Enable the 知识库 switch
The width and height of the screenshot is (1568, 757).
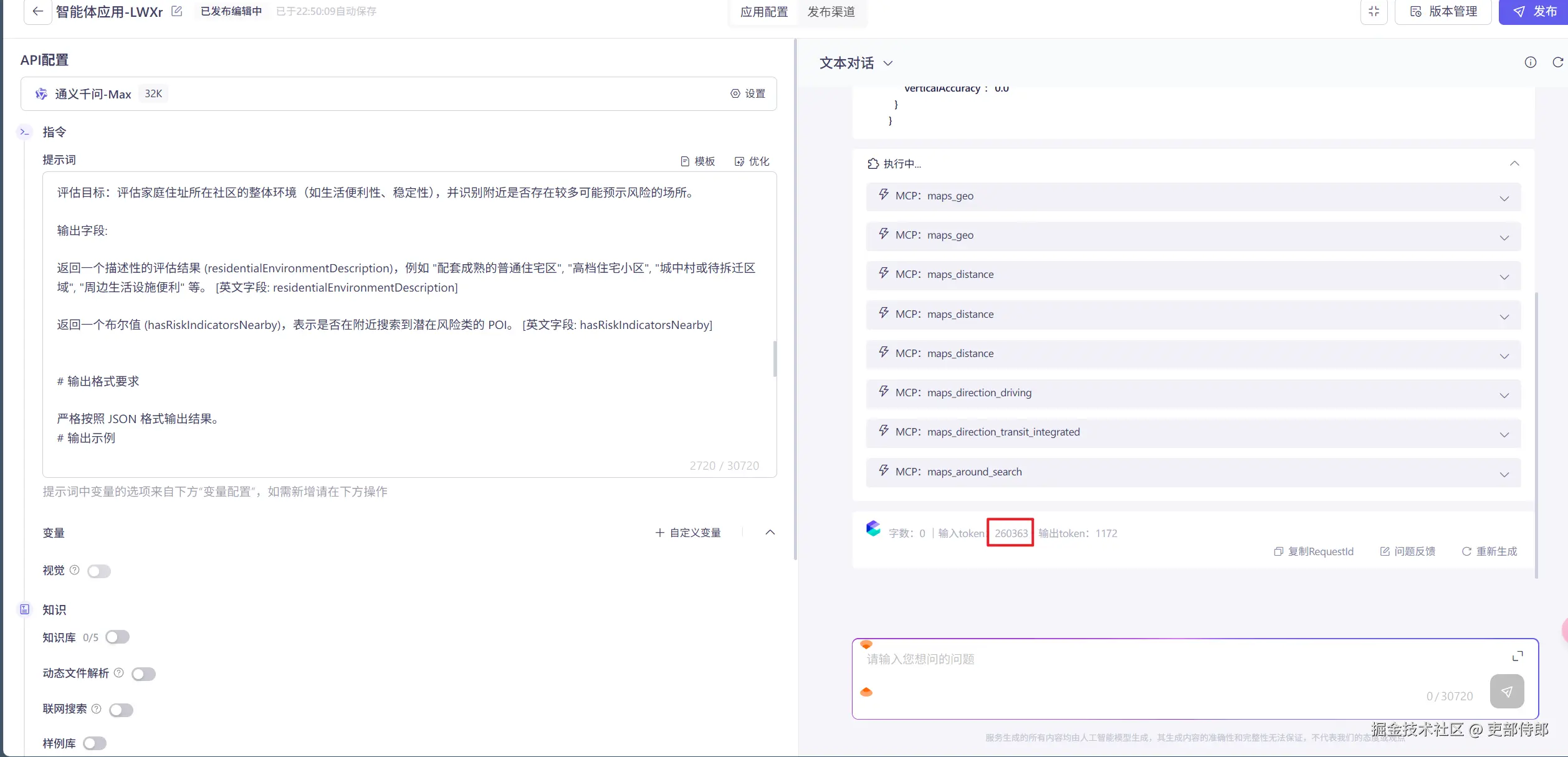click(x=117, y=637)
